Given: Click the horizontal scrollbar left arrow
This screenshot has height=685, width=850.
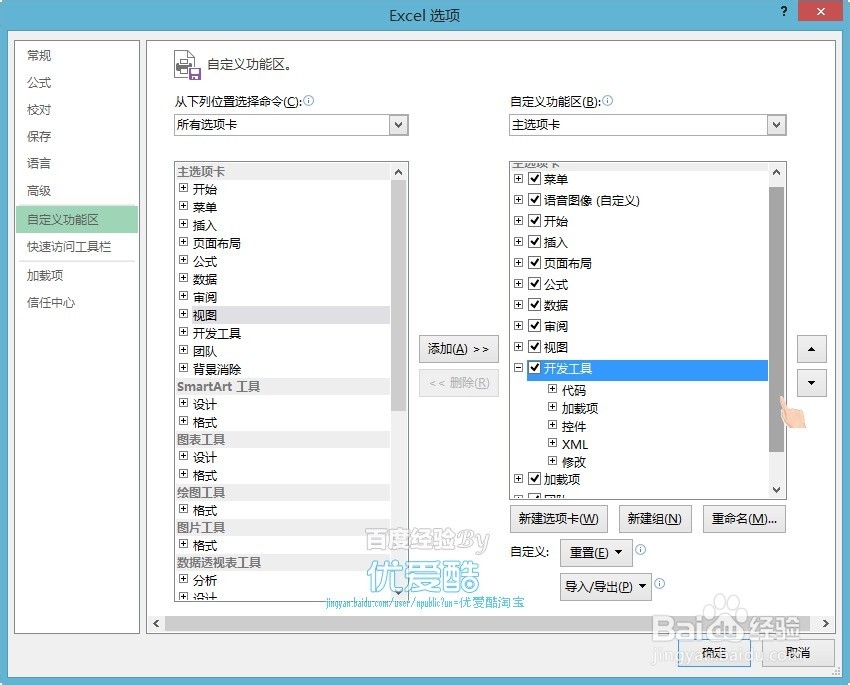Looking at the screenshot, I should tap(156, 623).
